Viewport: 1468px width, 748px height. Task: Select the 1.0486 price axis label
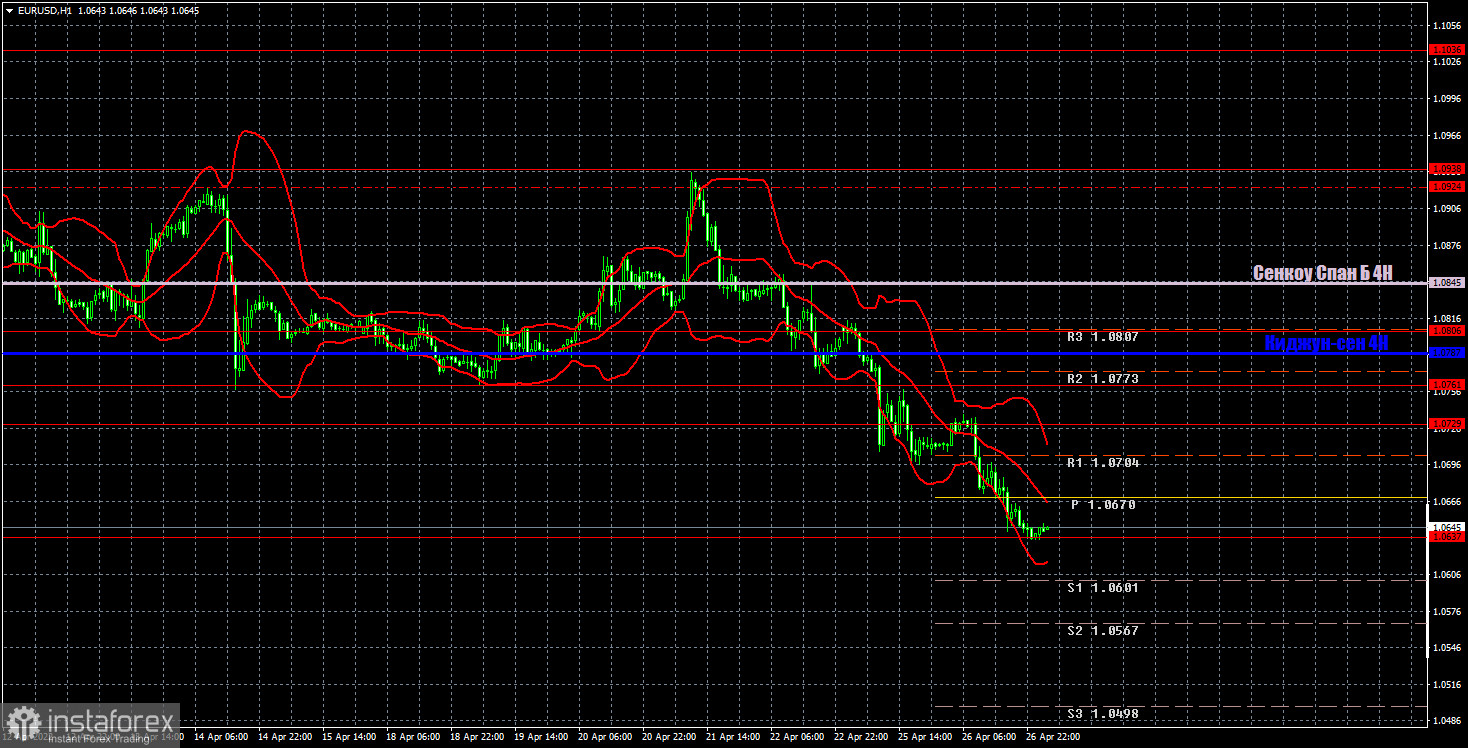[x=1447, y=721]
